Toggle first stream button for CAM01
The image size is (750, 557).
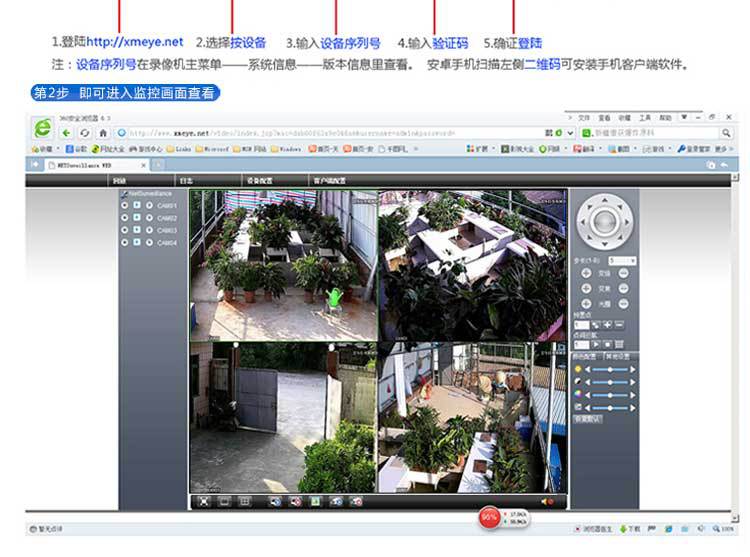(x=124, y=206)
